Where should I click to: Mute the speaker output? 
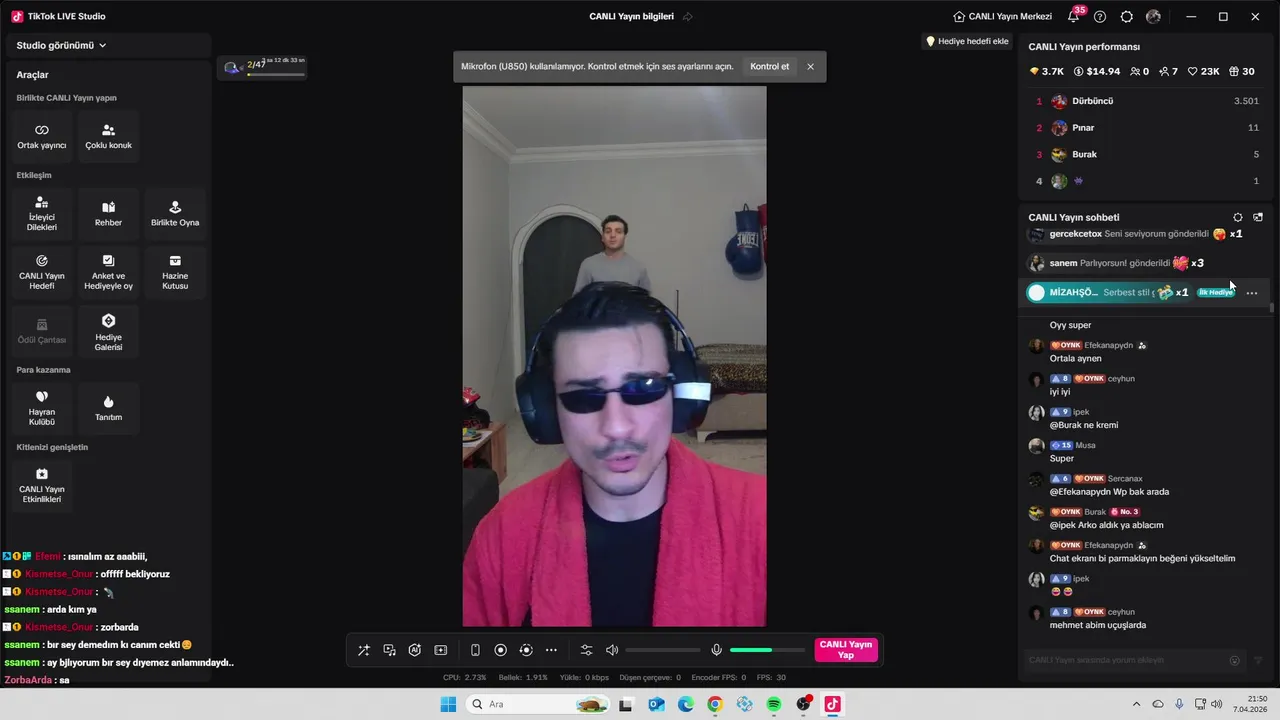pos(612,650)
